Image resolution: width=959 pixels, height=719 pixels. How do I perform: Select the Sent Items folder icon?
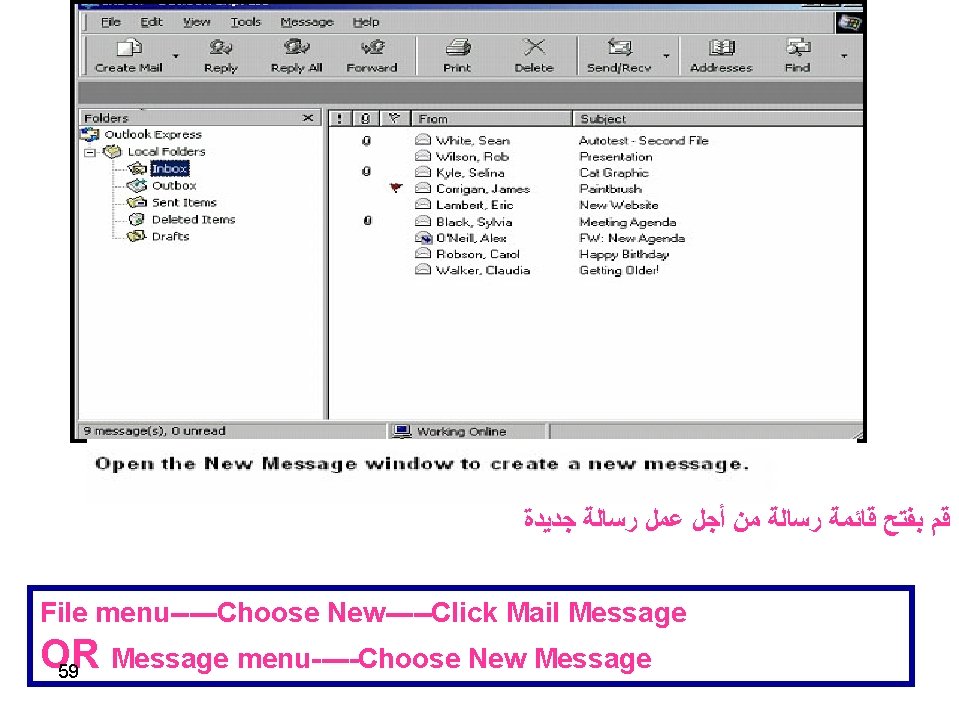[137, 202]
